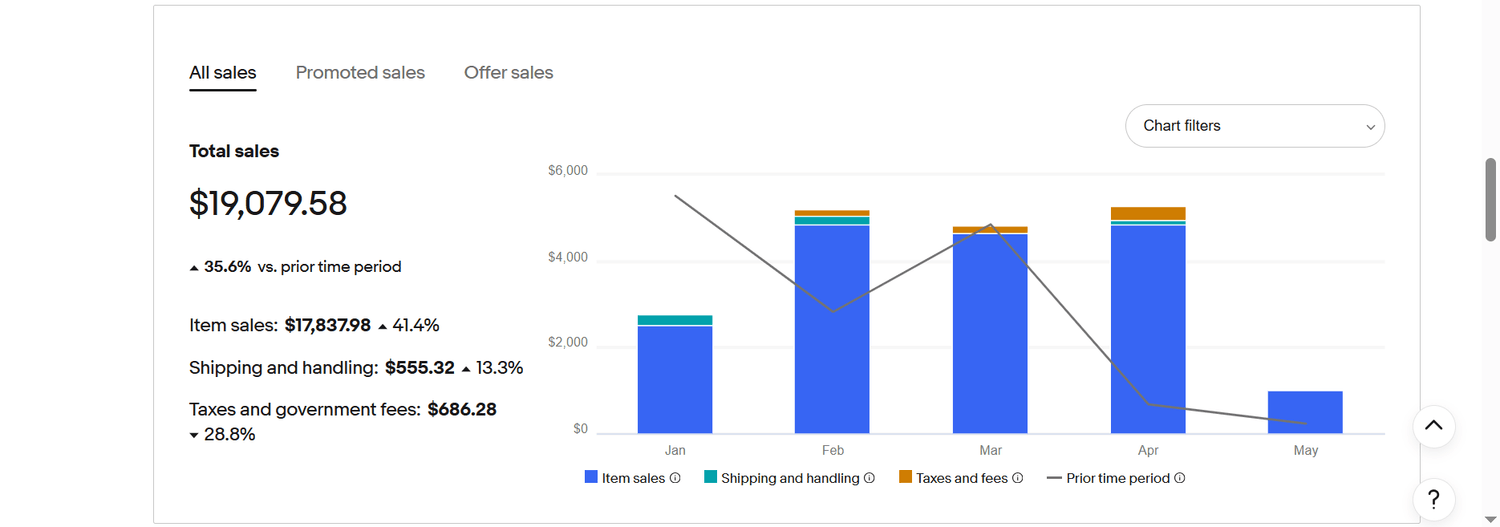This screenshot has height=527, width=1500.
Task: Click the orange Taxes and fees legend swatch
Action: point(905,478)
